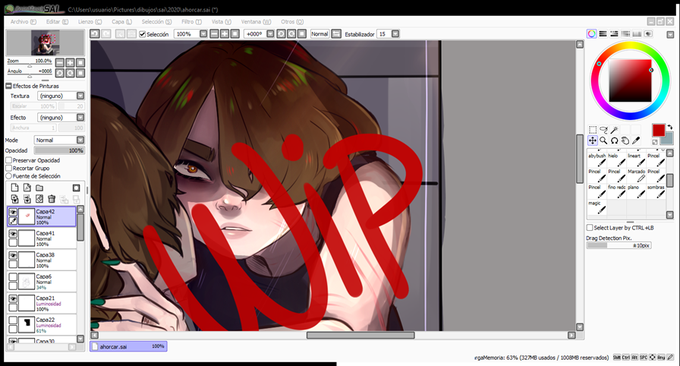Open the color panel options arrow
This screenshot has height=366, width=680.
pos(670,34)
